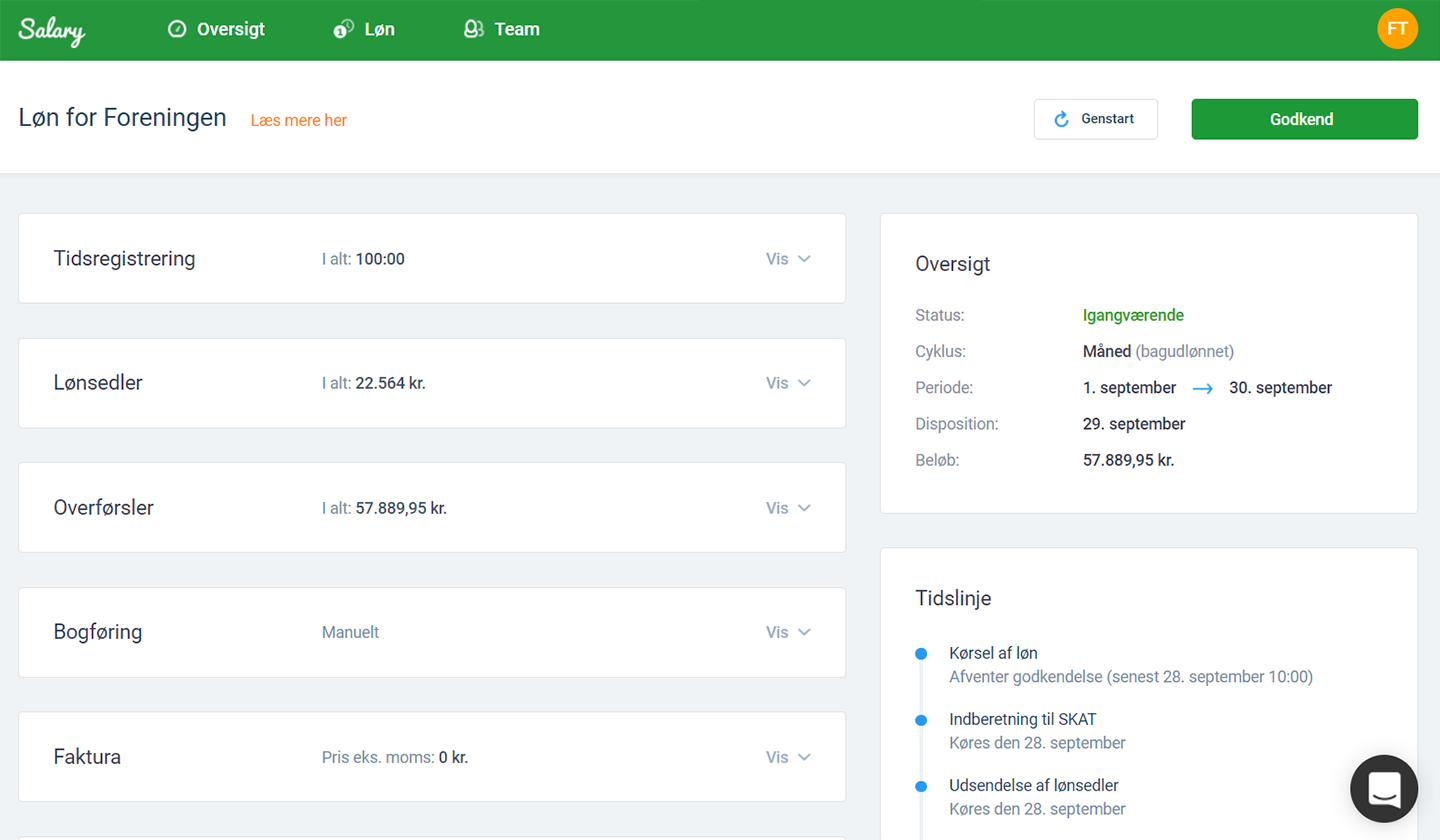Click the refresh icon on Genstart button
Viewport: 1440px width, 840px height.
[1062, 119]
